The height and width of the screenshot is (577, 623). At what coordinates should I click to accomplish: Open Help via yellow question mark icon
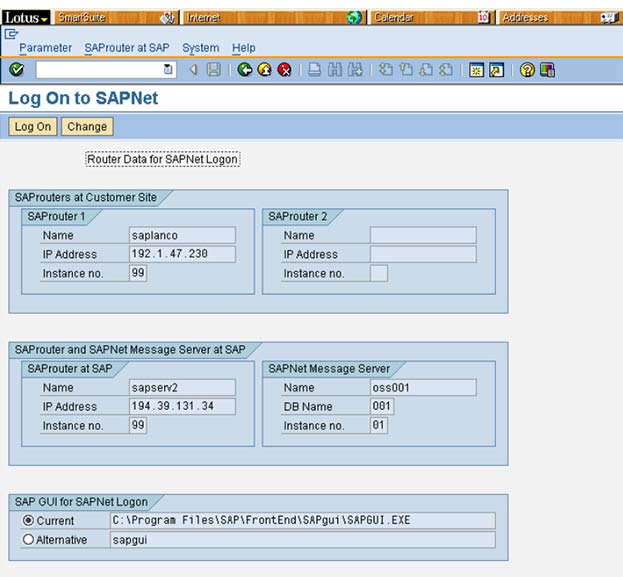(x=527, y=70)
